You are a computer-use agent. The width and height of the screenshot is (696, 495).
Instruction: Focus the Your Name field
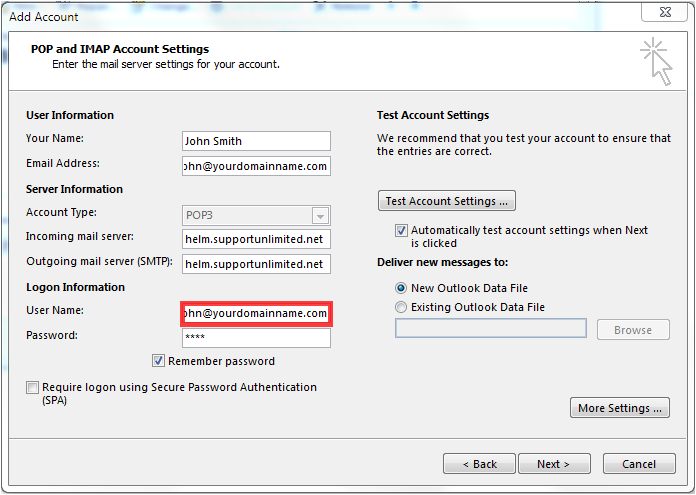[x=256, y=141]
